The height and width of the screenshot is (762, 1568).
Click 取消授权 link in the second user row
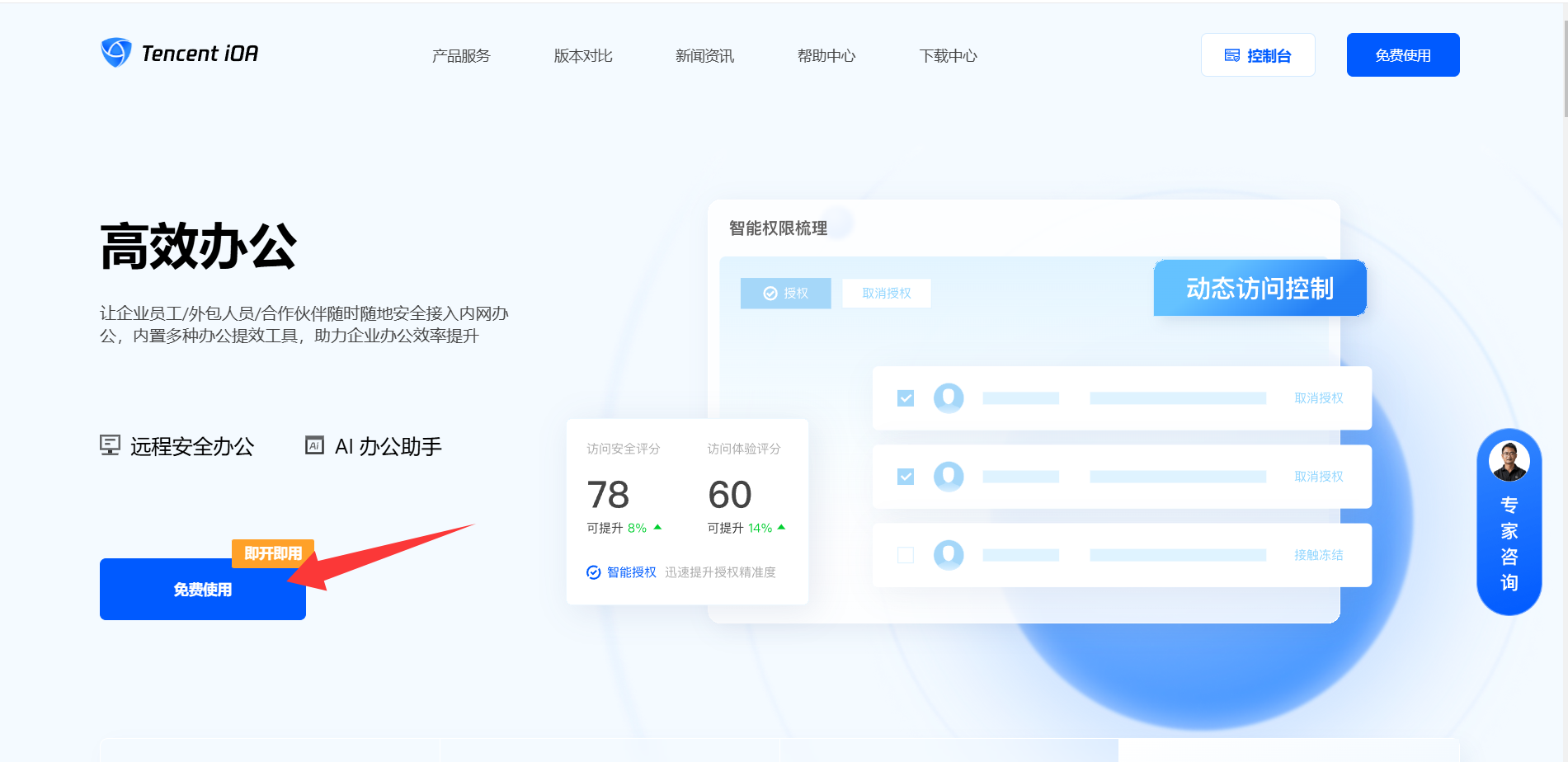coord(1319,477)
